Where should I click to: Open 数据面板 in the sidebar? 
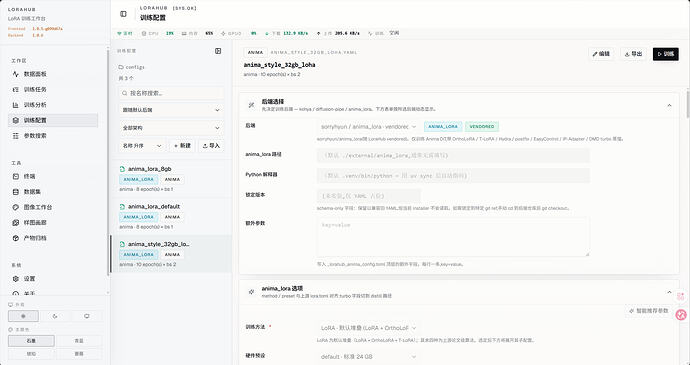pyautogui.click(x=53, y=74)
